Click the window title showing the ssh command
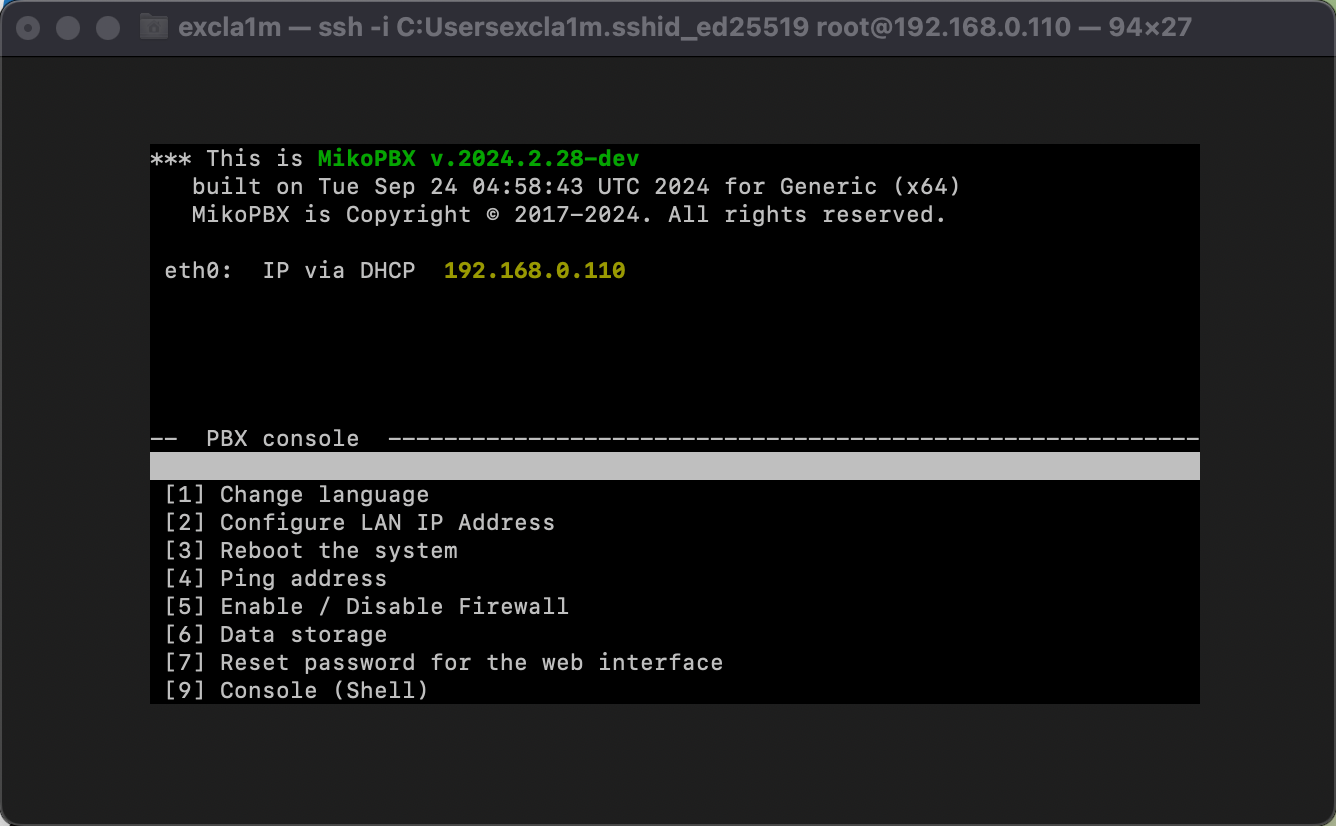Screen dimensions: 1336x826 coord(684,27)
